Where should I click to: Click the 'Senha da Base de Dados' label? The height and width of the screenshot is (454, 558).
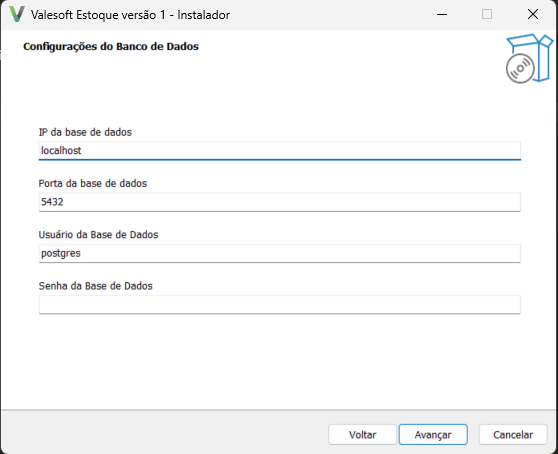(x=95, y=286)
